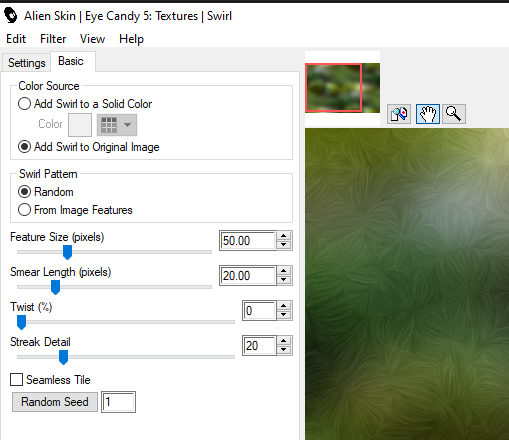Decrease Streak Detail with down arrow
This screenshot has height=440, width=509.
(x=284, y=350)
